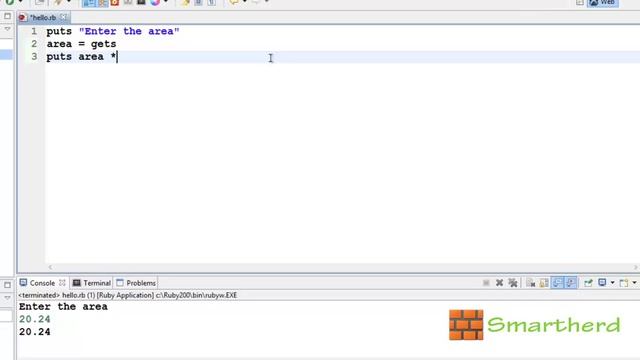640x360 pixels.
Task: Select the hello.rb editor tab
Action: pos(43,18)
